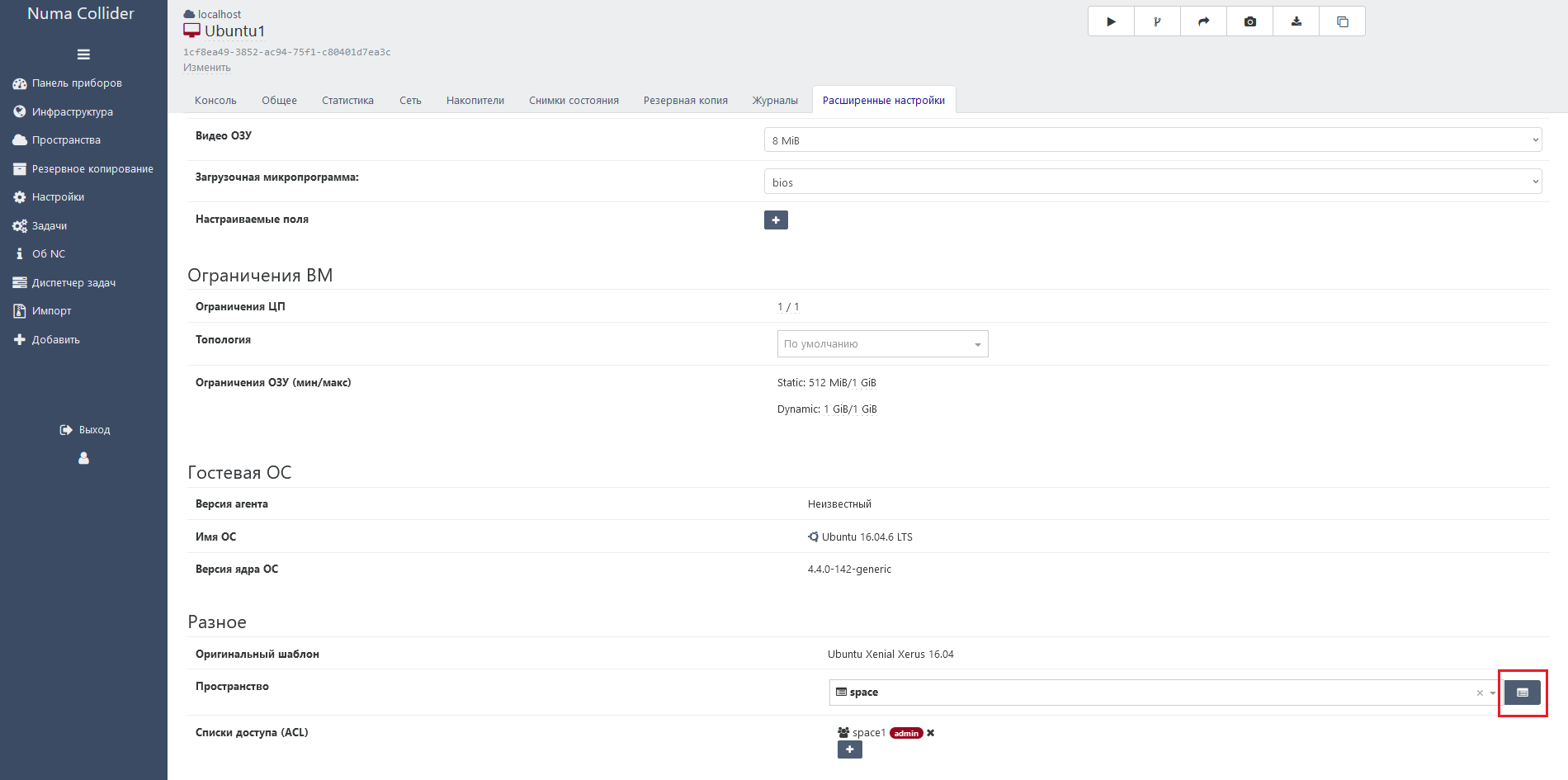The image size is (1568, 780).
Task: Click the Numa Collider logo text
Action: coord(81,13)
